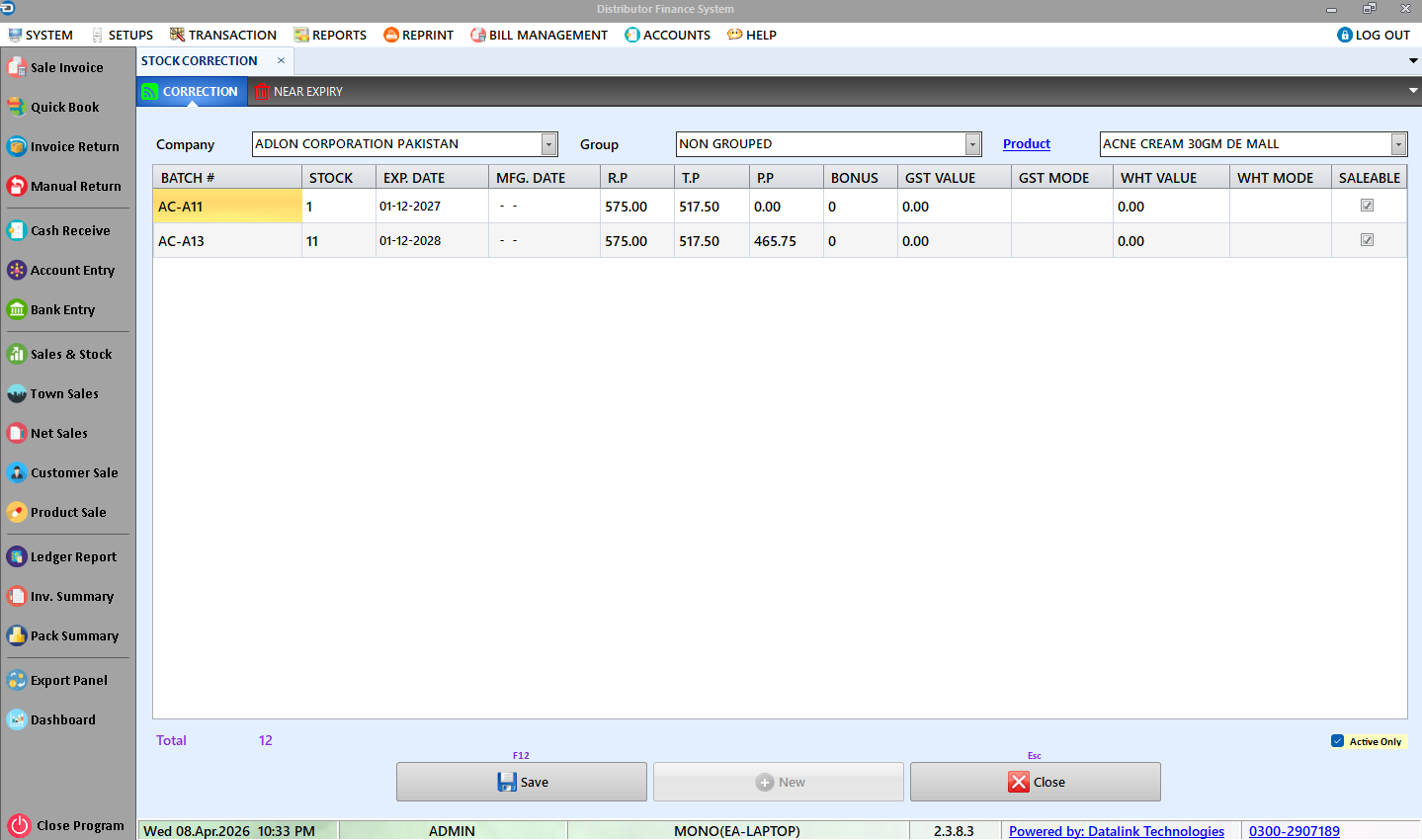
Task: Click P.P value 465.75
Action: click(786, 241)
